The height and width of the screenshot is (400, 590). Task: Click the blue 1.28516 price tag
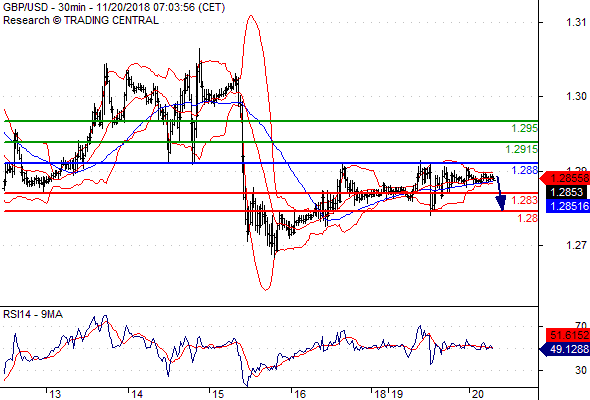point(567,206)
